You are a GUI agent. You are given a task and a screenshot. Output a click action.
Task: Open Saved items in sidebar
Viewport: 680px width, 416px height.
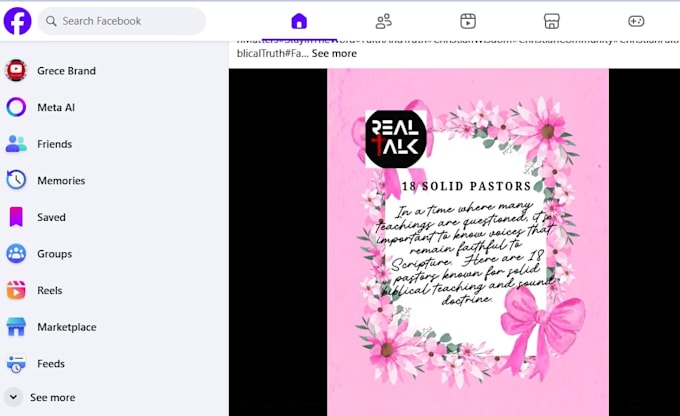pyautogui.click(x=51, y=217)
